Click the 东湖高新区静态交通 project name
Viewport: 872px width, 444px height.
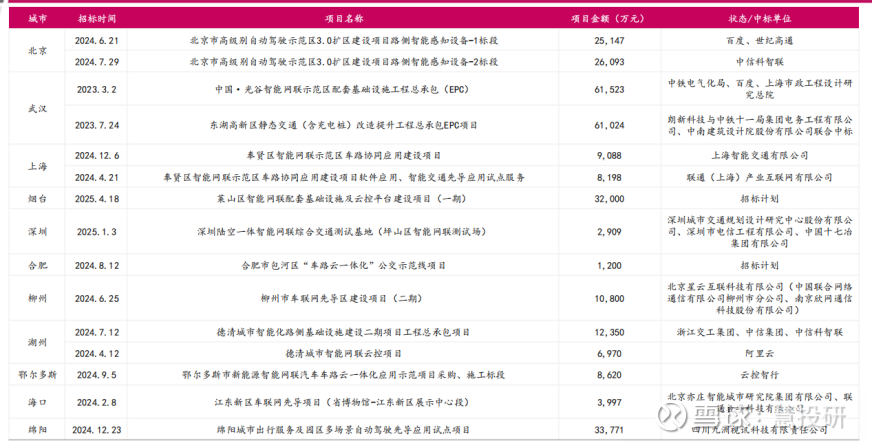click(x=344, y=125)
